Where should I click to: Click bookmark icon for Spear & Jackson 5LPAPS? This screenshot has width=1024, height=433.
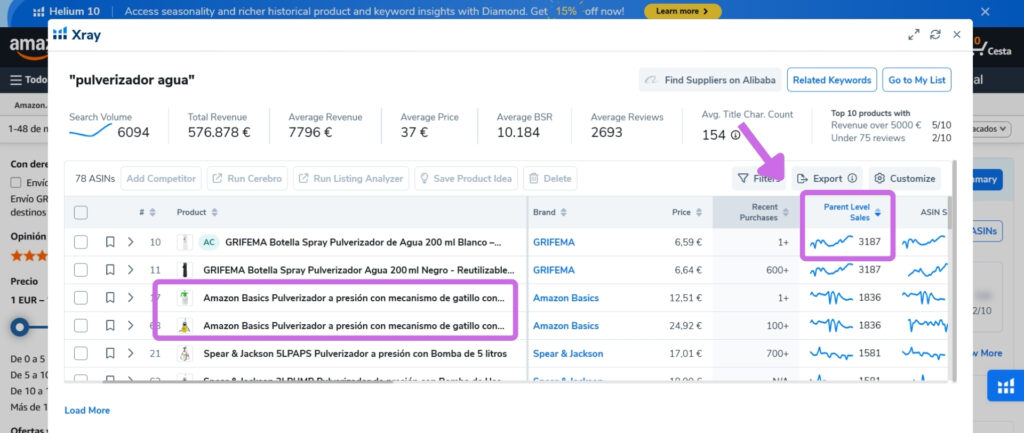(x=110, y=353)
